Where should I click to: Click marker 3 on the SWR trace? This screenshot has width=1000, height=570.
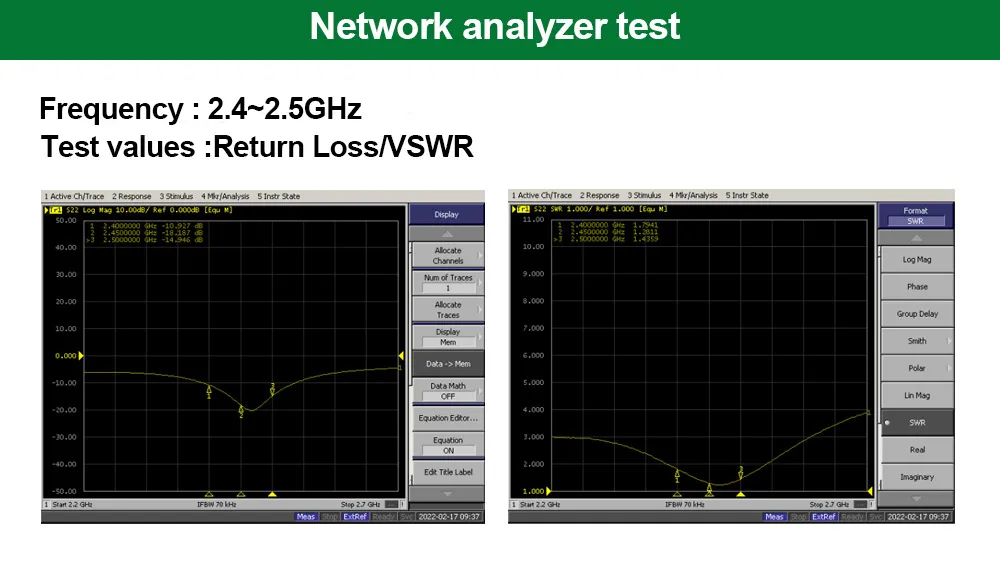click(x=741, y=470)
